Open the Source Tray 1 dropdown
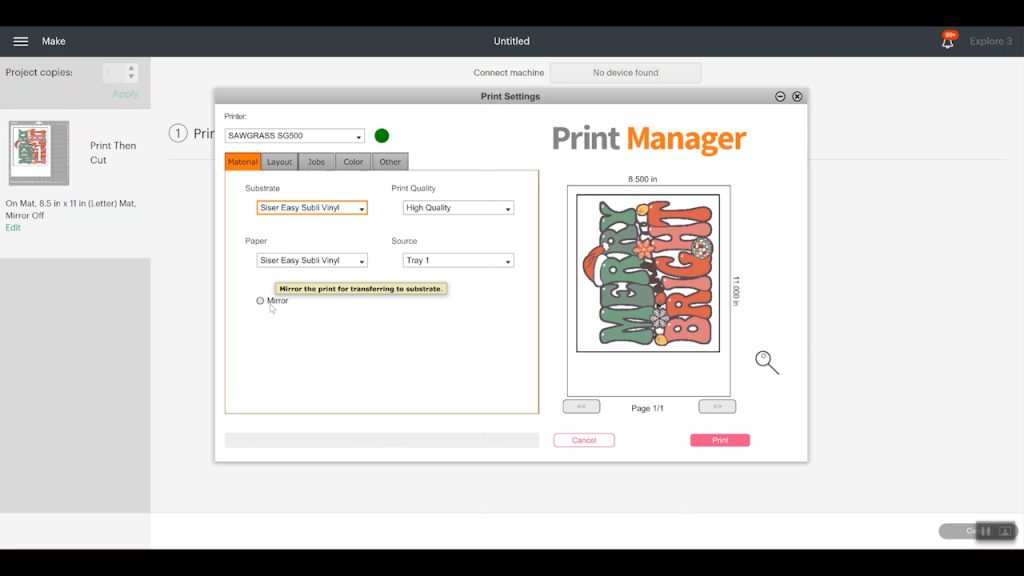Image resolution: width=1024 pixels, height=576 pixels. tap(458, 261)
